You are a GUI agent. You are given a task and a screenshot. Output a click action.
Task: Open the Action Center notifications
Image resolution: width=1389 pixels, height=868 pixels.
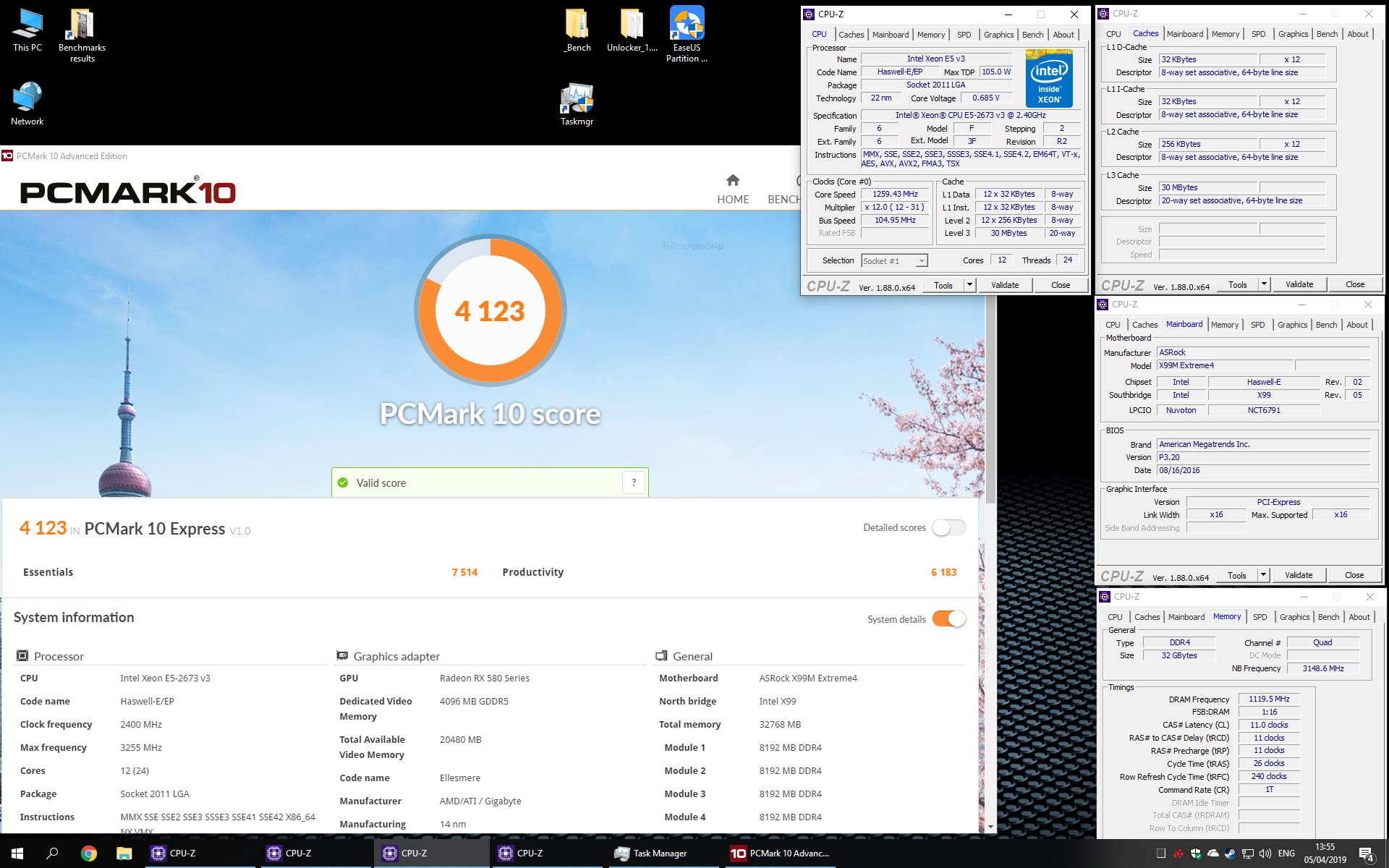tap(1366, 854)
